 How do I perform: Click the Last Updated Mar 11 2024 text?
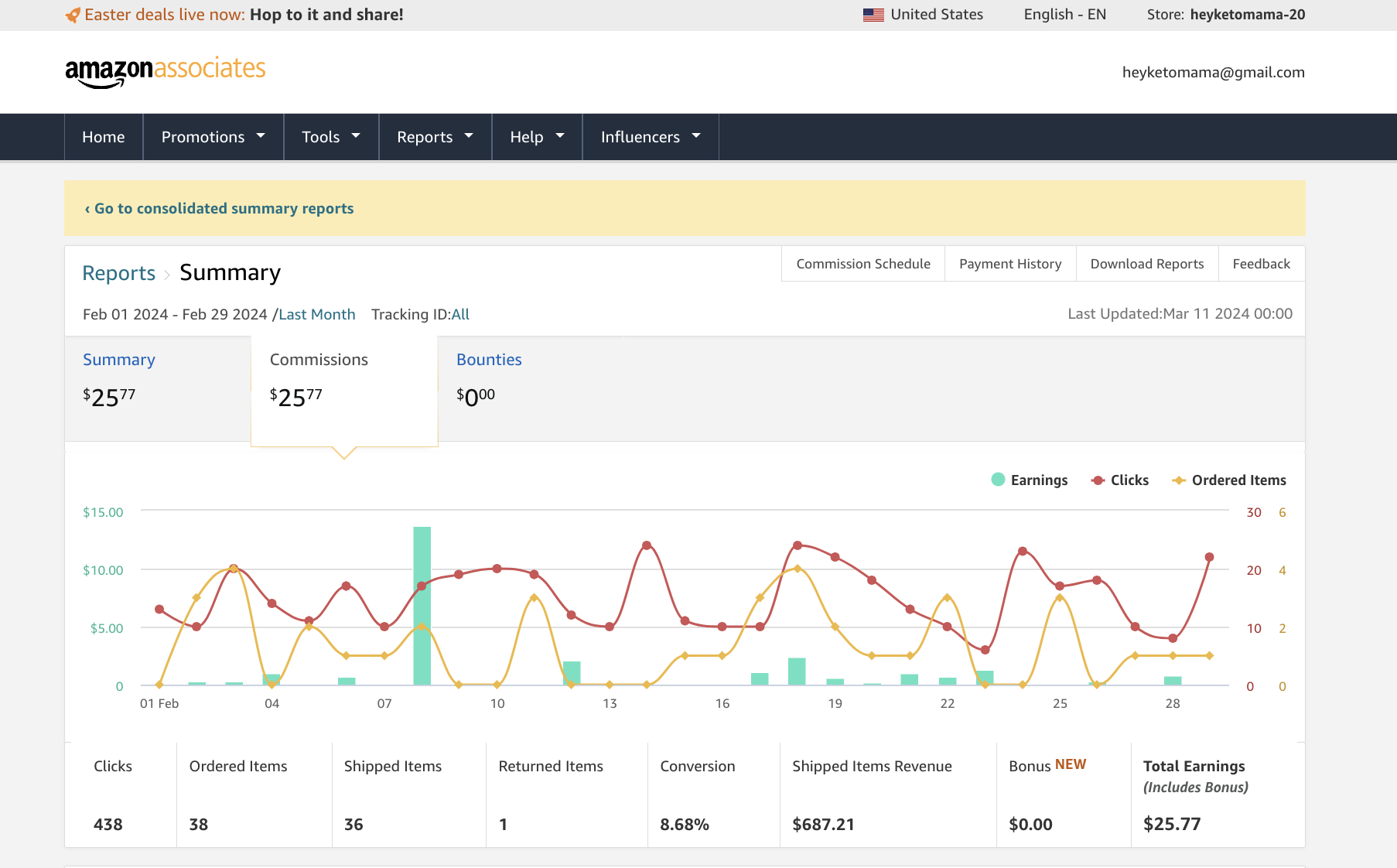click(x=1180, y=314)
